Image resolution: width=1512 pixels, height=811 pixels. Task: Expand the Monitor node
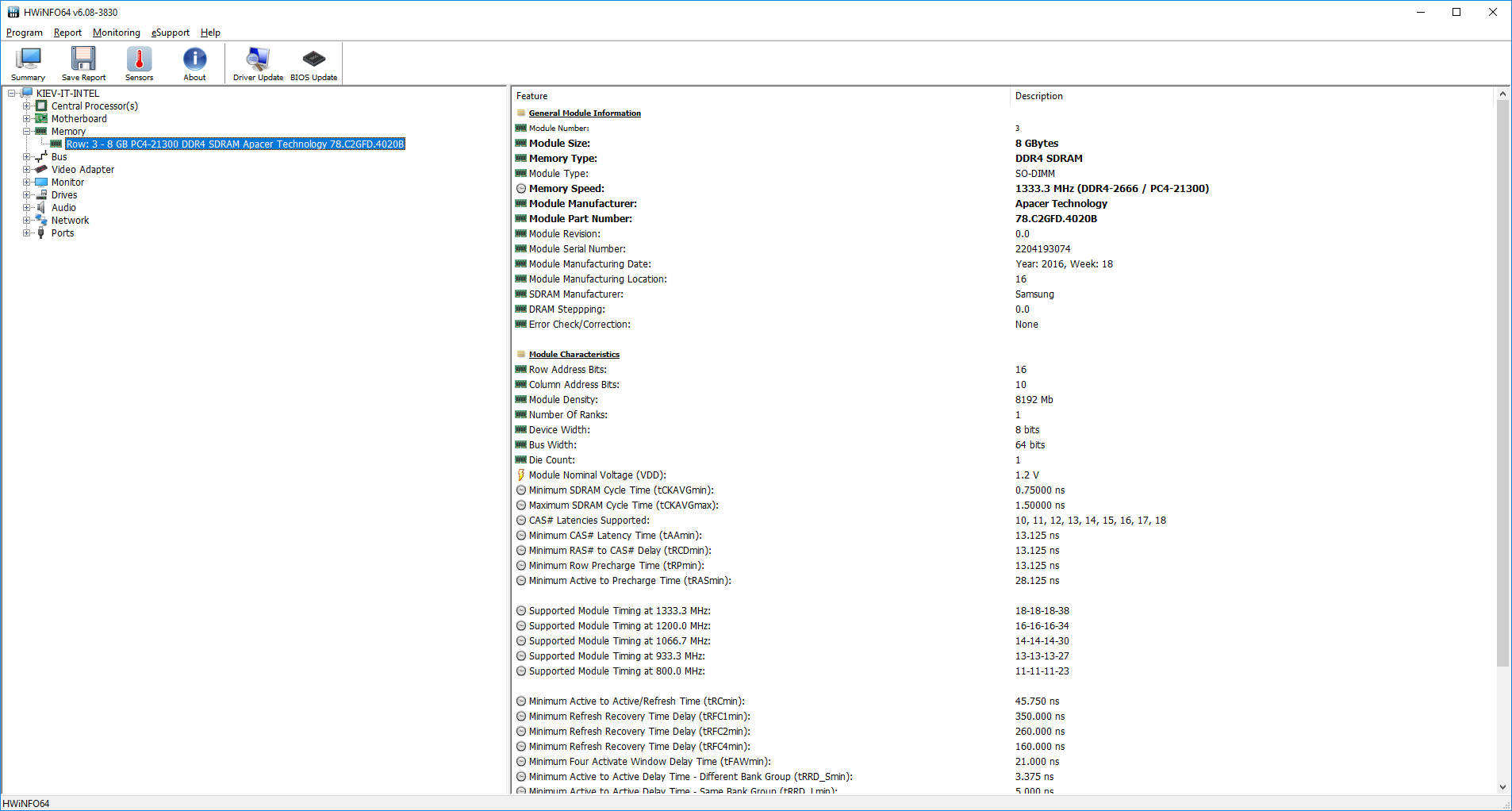[x=26, y=182]
